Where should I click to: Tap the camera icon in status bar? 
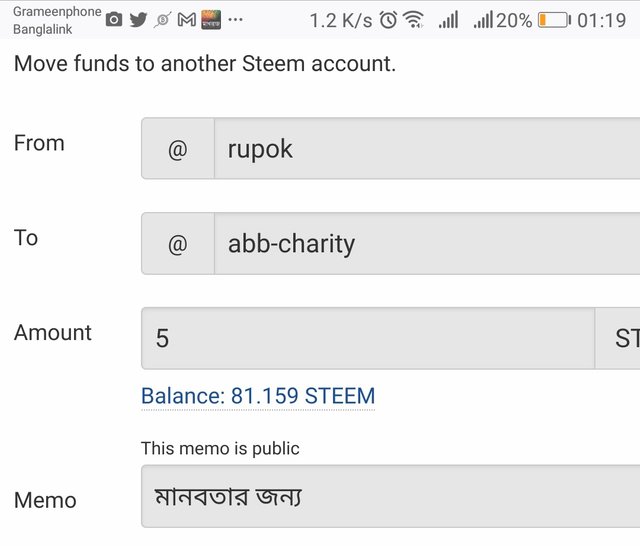pos(114,19)
